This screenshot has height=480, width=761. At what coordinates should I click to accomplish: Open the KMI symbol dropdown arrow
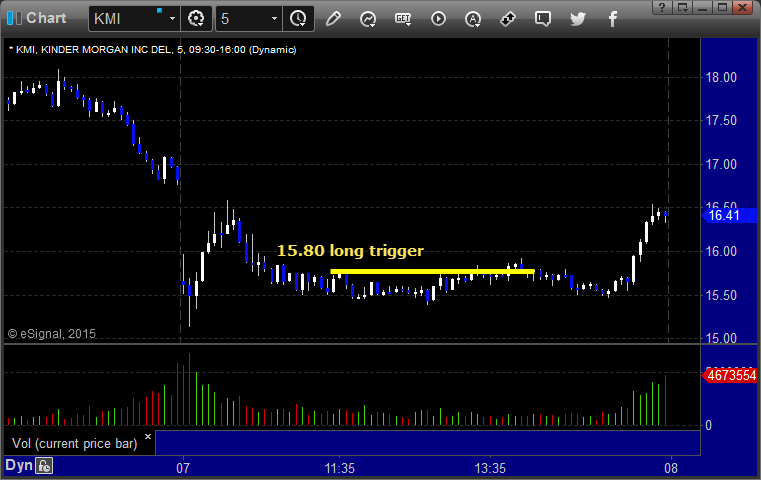pos(172,19)
